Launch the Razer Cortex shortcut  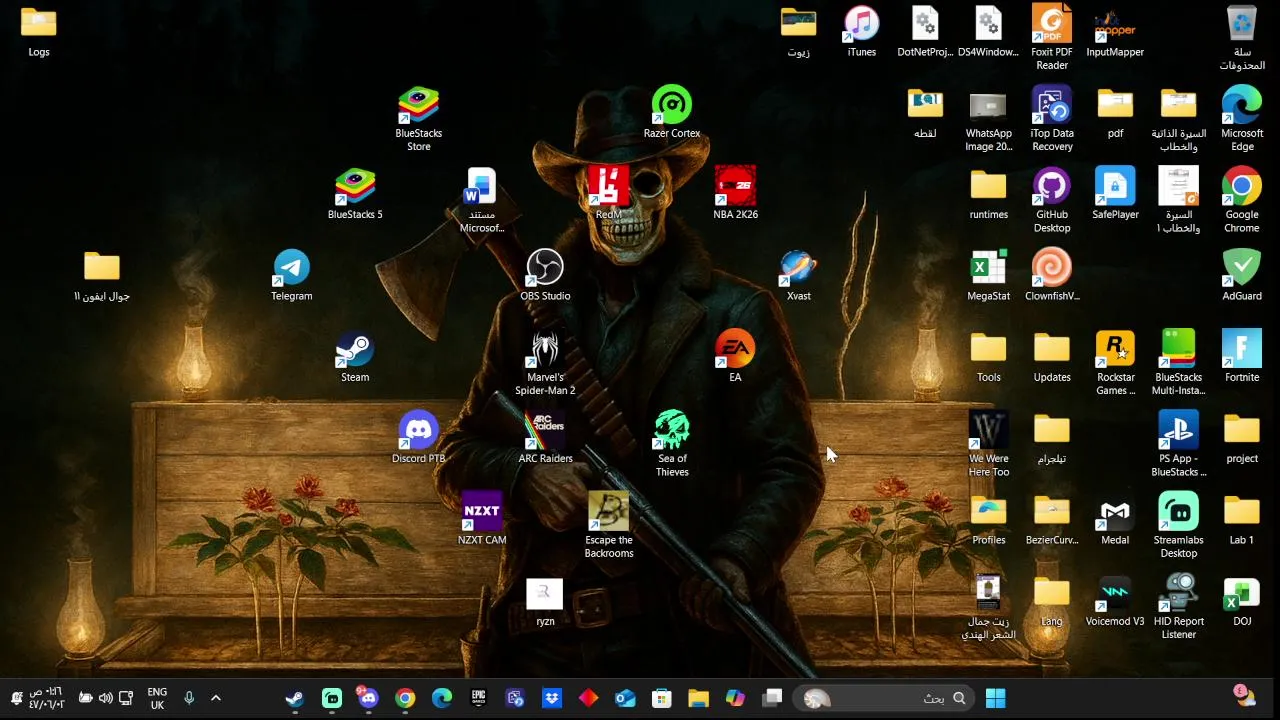[672, 113]
